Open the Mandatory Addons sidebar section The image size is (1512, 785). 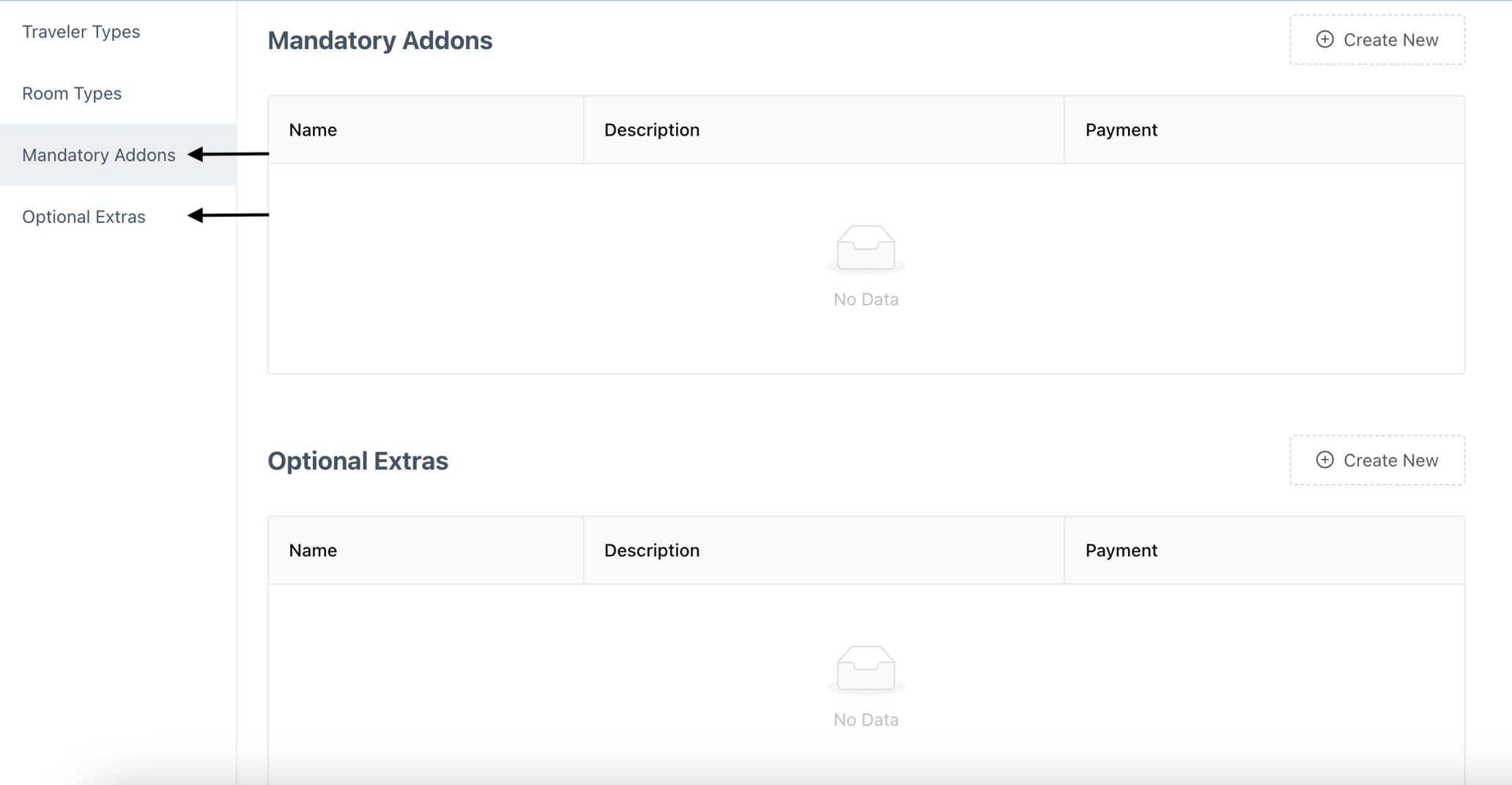point(99,155)
